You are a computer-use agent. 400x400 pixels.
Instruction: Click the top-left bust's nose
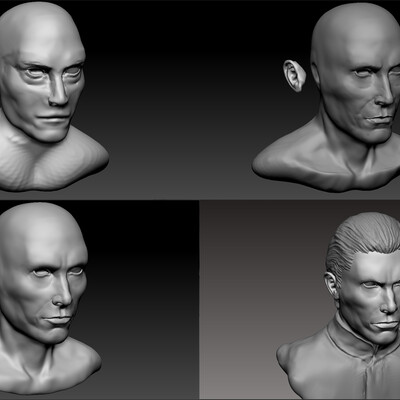point(58,93)
